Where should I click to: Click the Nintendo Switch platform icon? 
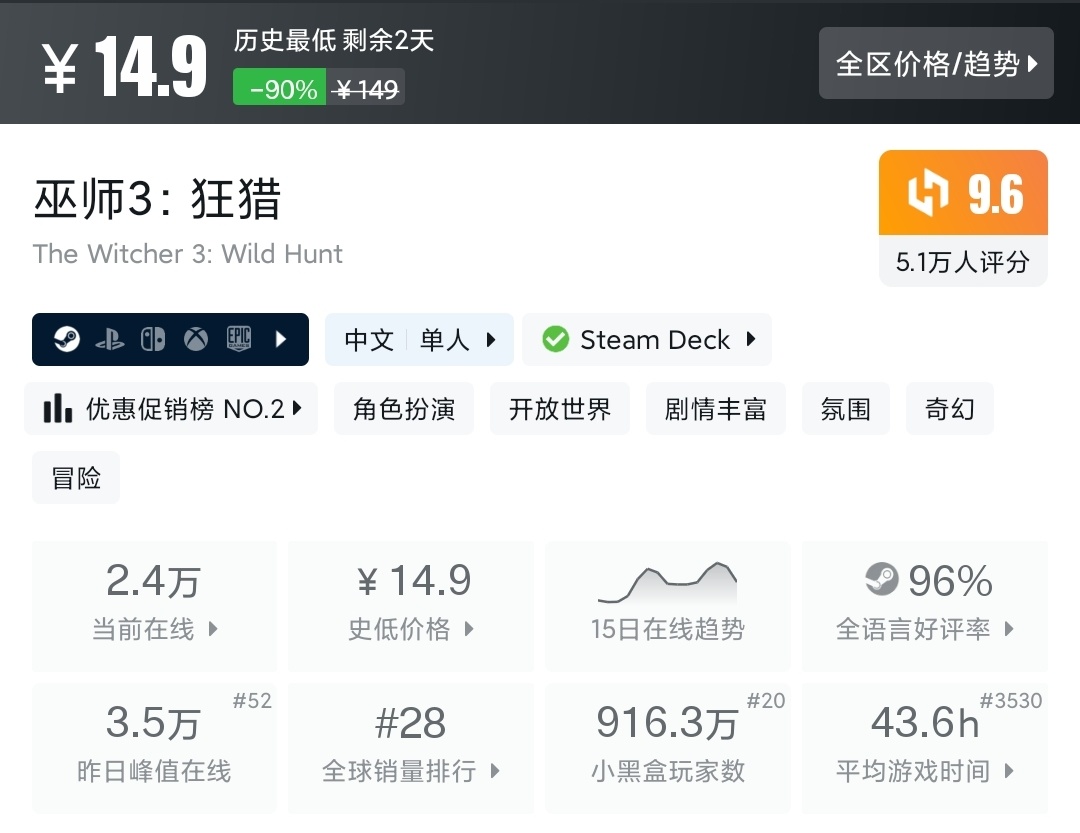pos(153,340)
